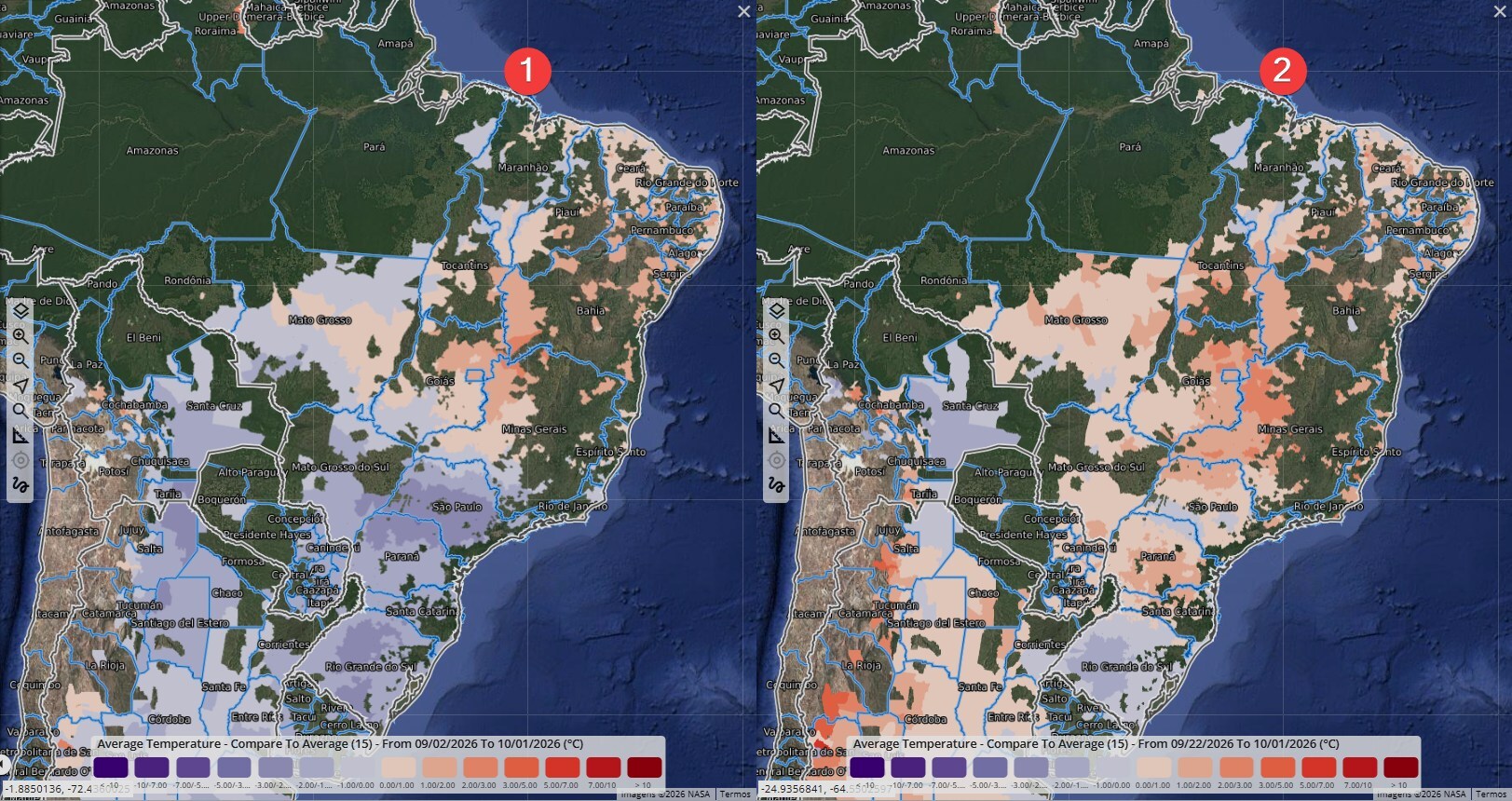1512x801 pixels.
Task: Open the layers panel on right map
Action: [x=776, y=310]
